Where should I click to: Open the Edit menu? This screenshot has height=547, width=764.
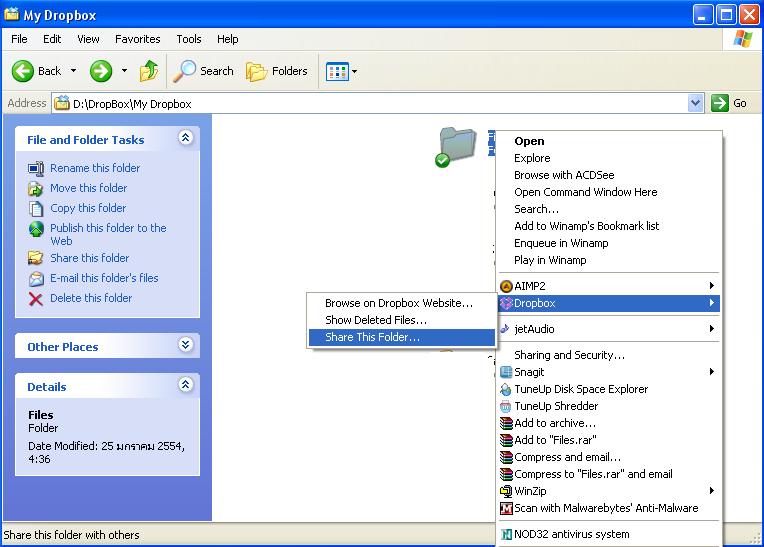coord(52,39)
